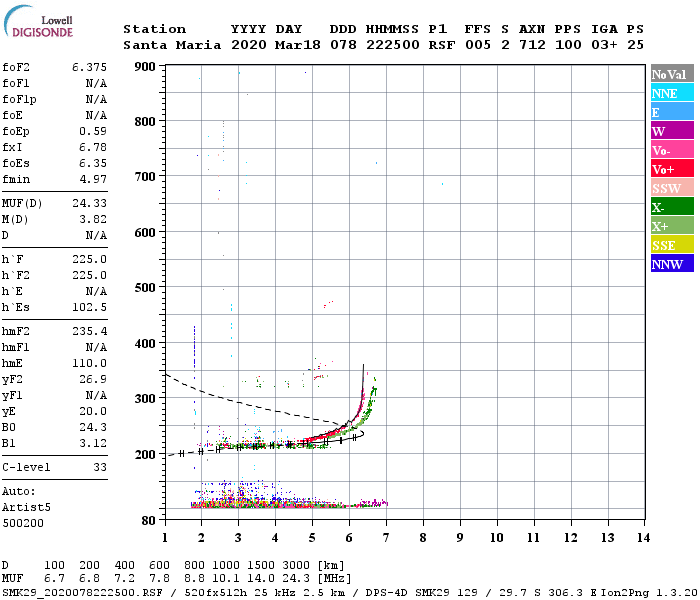Click the Vo+ red legend swatch
Image resolution: width=700 pixels, height=600 pixels.
coord(672,169)
